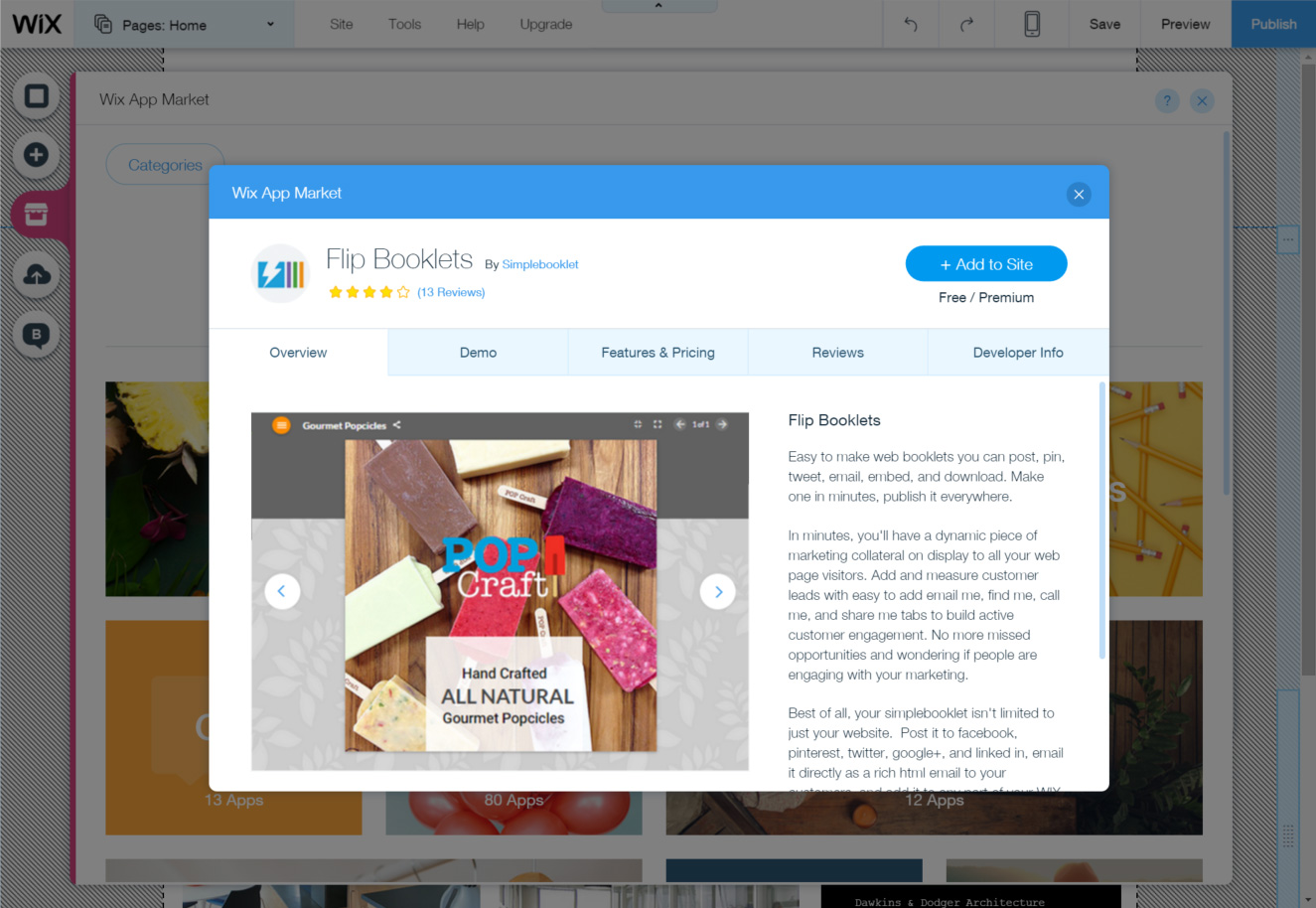The image size is (1316, 908).
Task: Open the Pages: Home dropdown
Action: point(185,25)
